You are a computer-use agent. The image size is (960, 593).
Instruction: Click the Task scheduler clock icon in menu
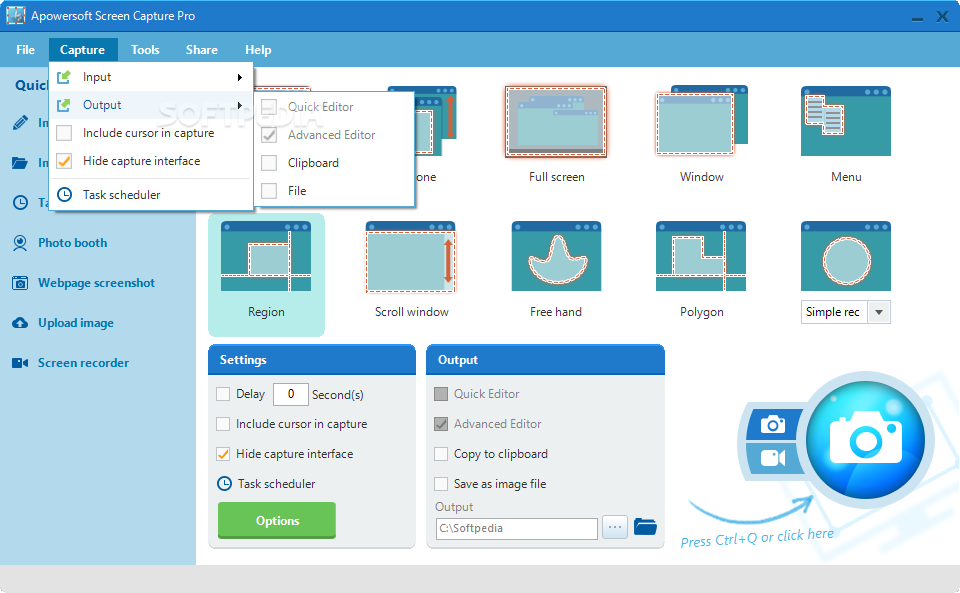tap(64, 195)
